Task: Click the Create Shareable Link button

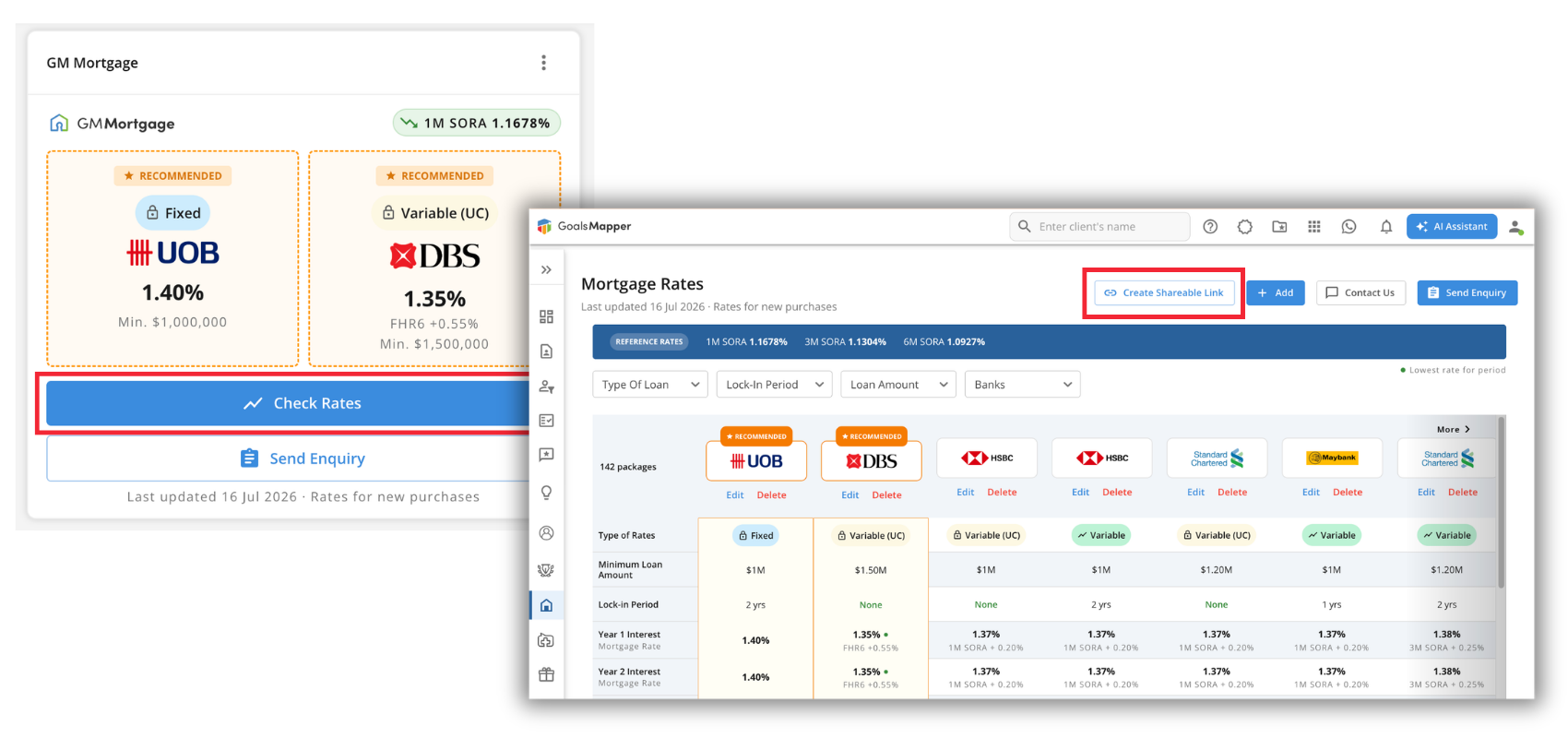Action: (x=1164, y=293)
